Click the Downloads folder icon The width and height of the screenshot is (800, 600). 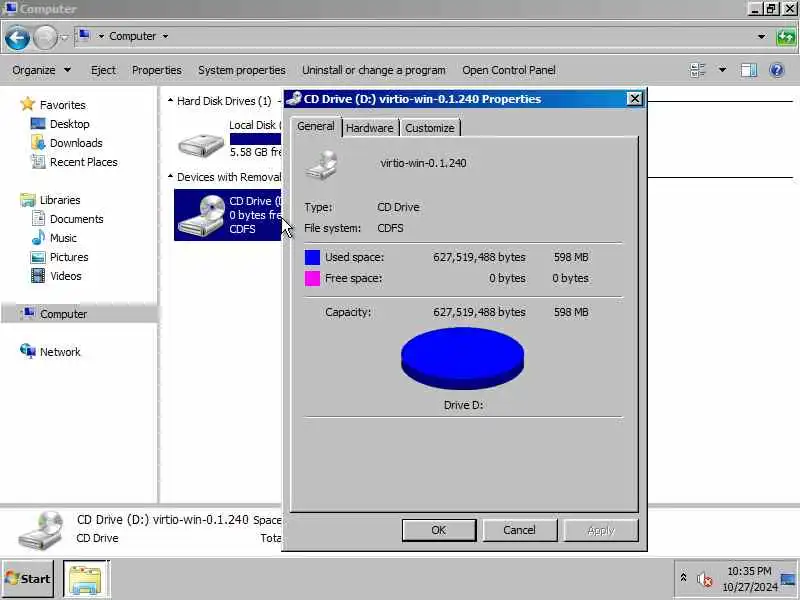38,142
